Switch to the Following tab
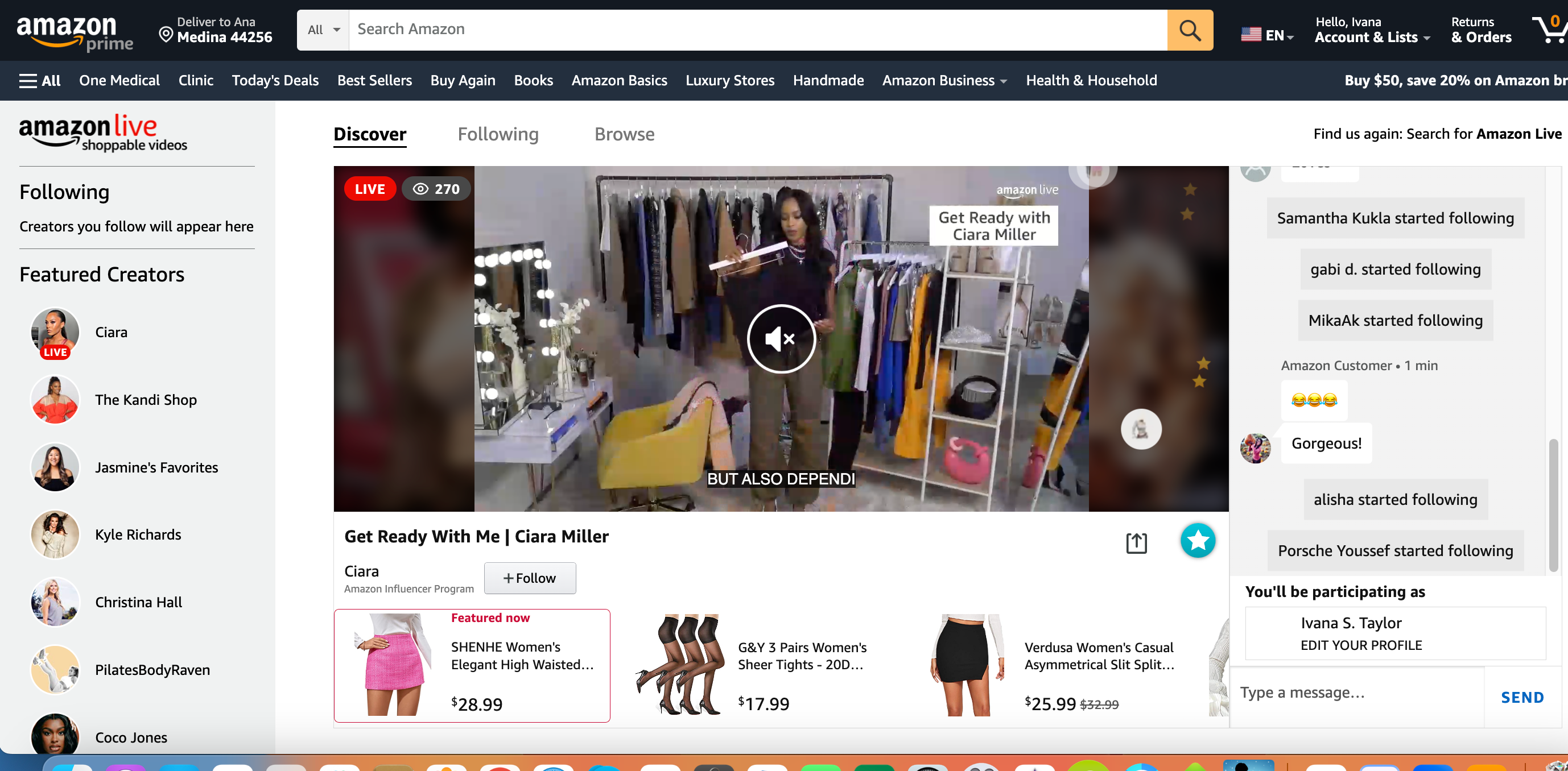This screenshot has height=771, width=1568. (x=497, y=134)
